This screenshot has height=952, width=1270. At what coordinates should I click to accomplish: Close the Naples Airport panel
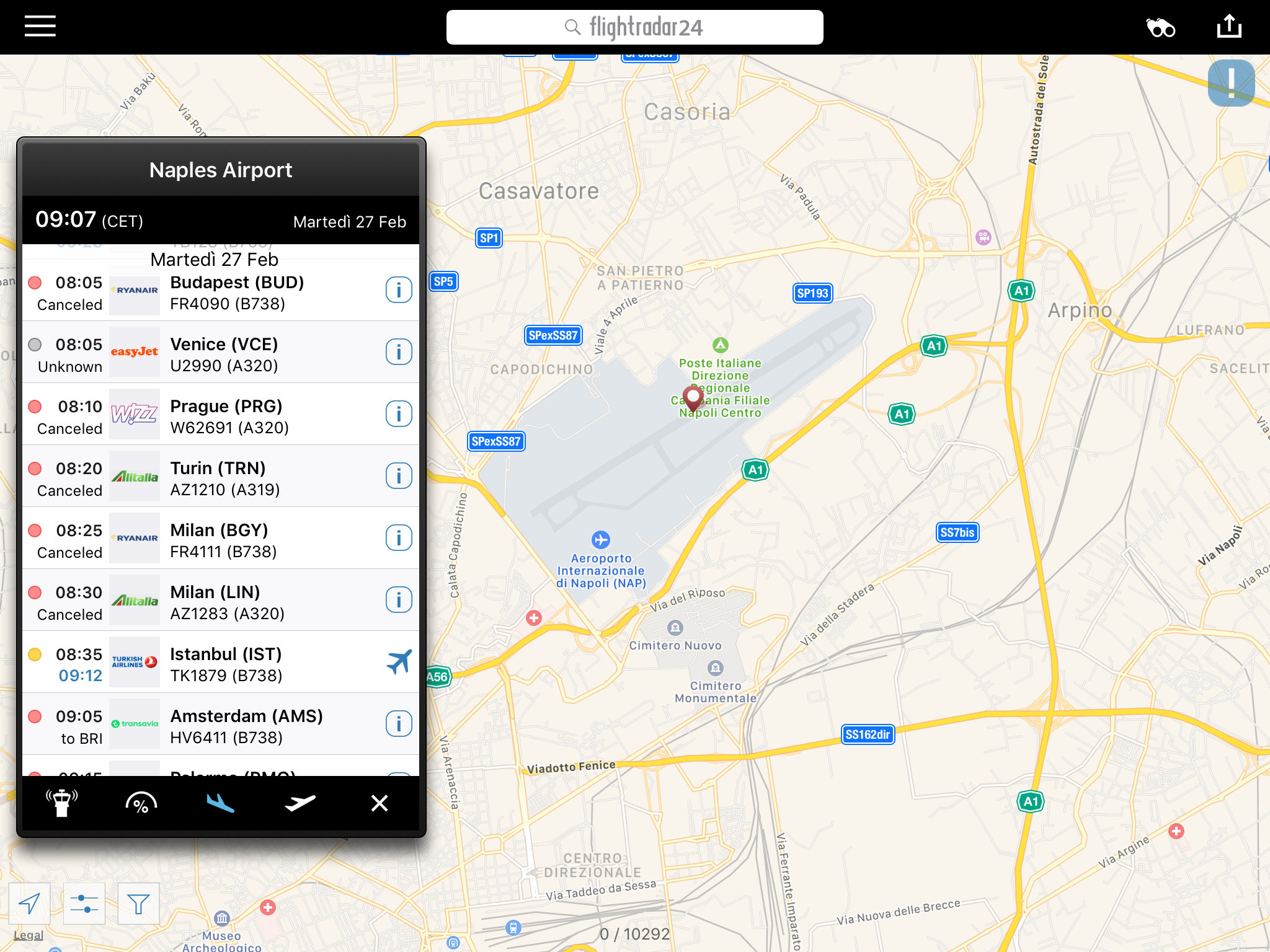tap(379, 803)
